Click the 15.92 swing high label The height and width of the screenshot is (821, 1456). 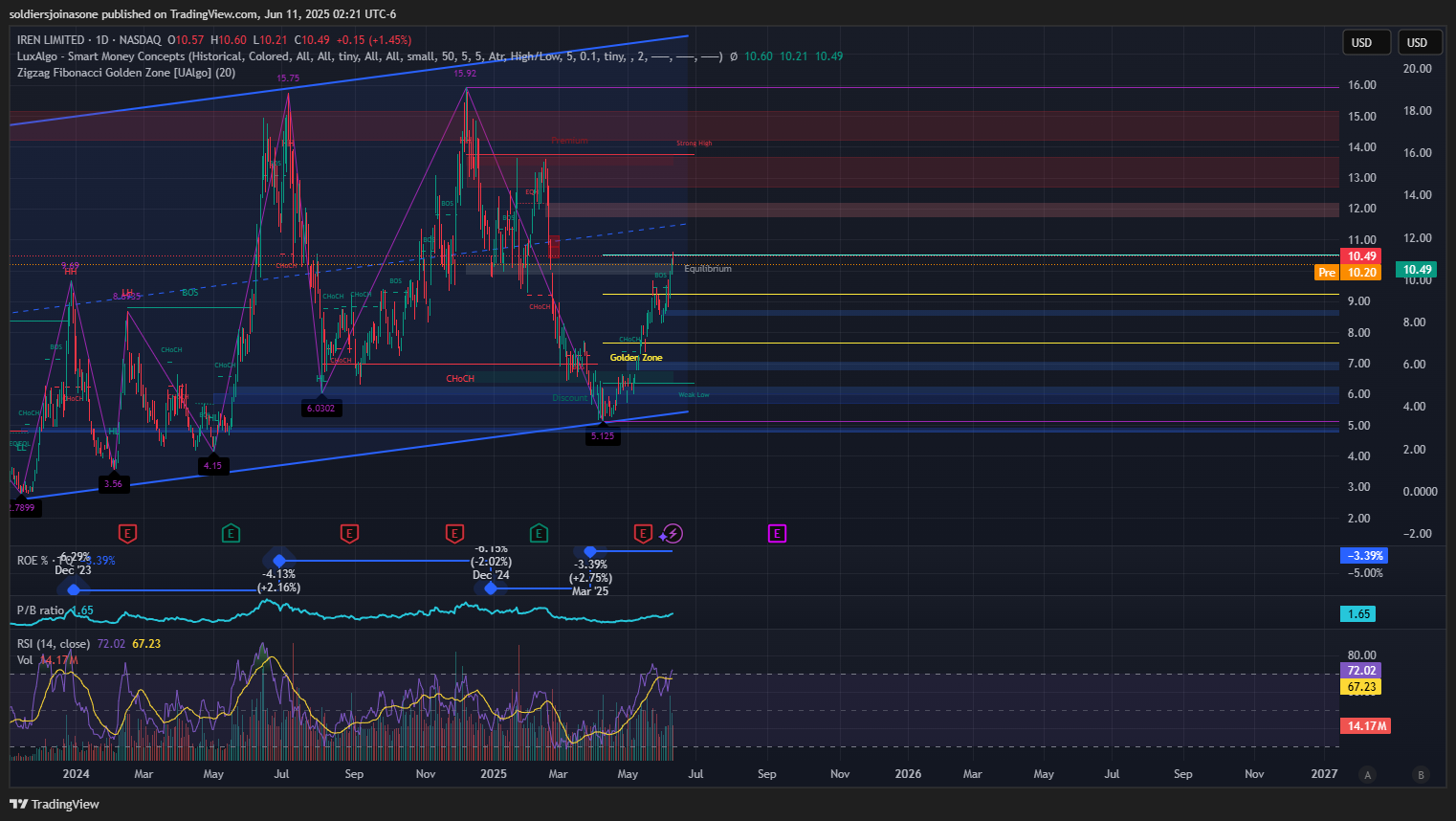[x=465, y=73]
